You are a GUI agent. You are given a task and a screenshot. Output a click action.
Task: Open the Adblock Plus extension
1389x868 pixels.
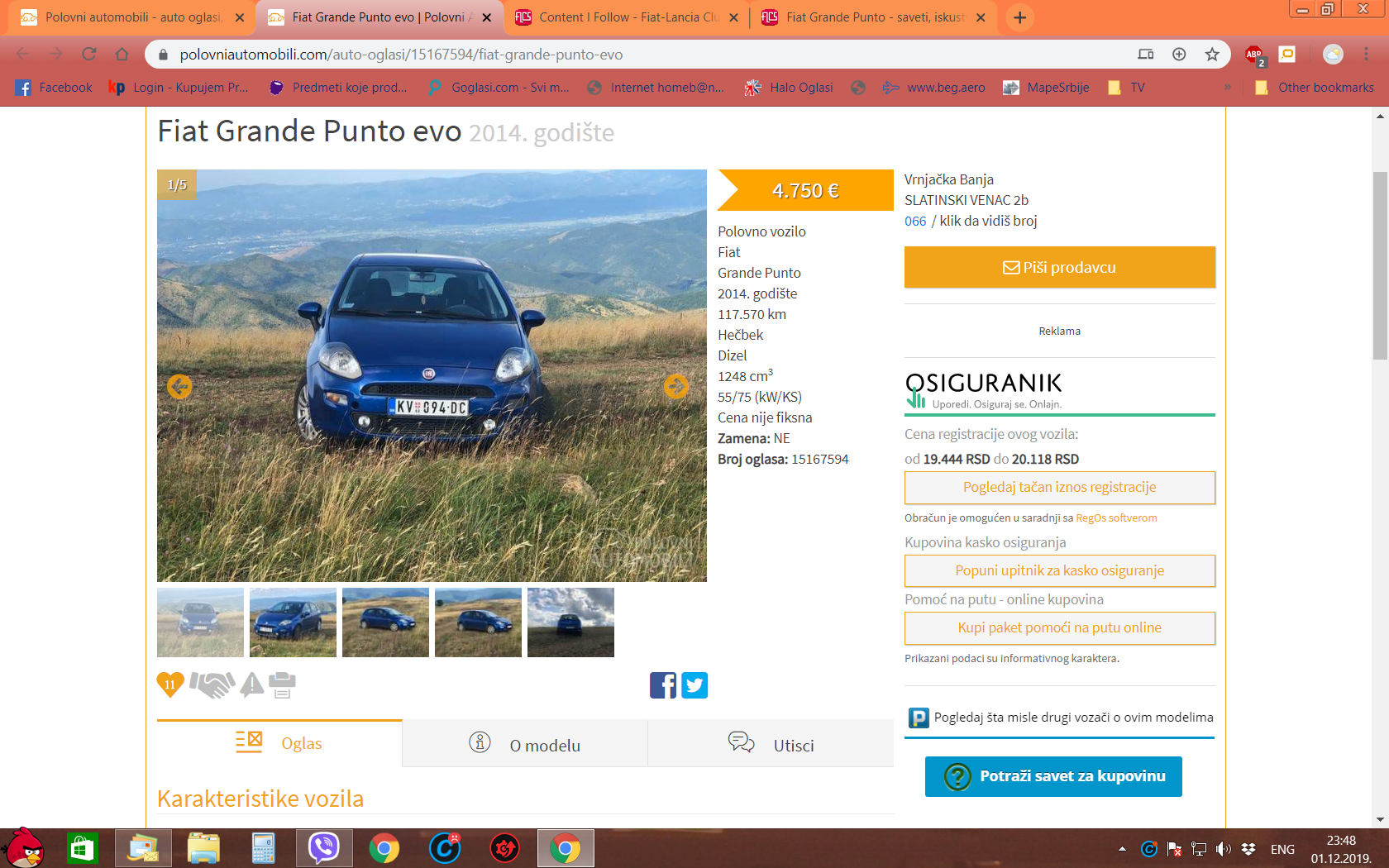click(x=1254, y=55)
